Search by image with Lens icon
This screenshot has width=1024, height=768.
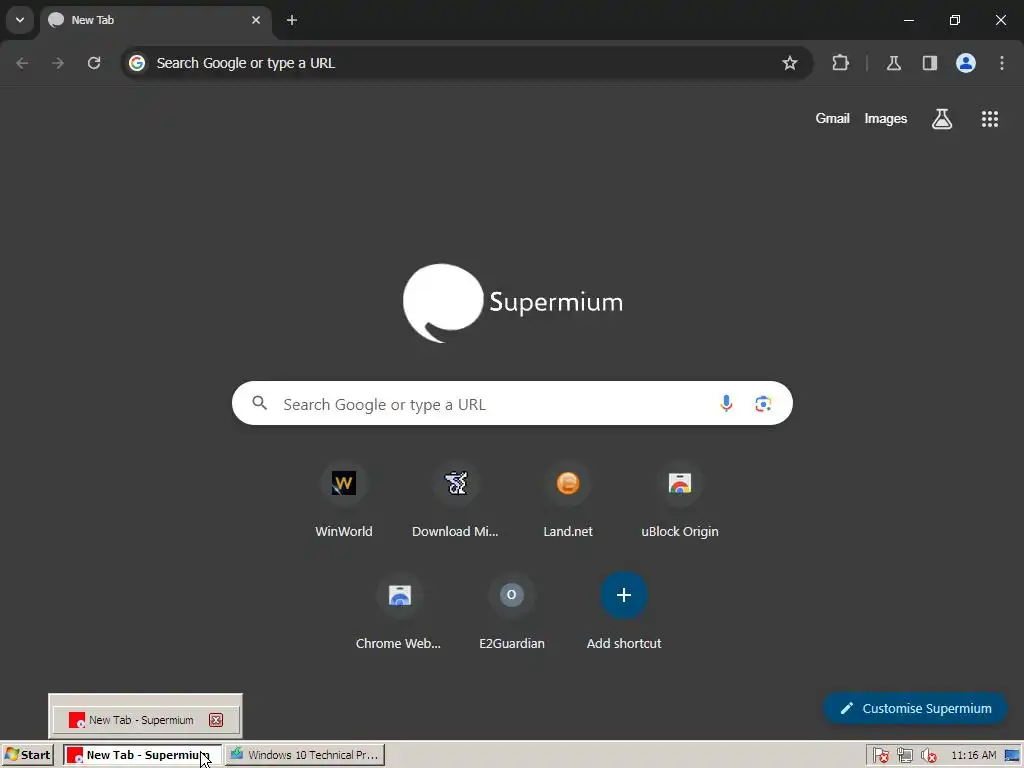point(763,404)
